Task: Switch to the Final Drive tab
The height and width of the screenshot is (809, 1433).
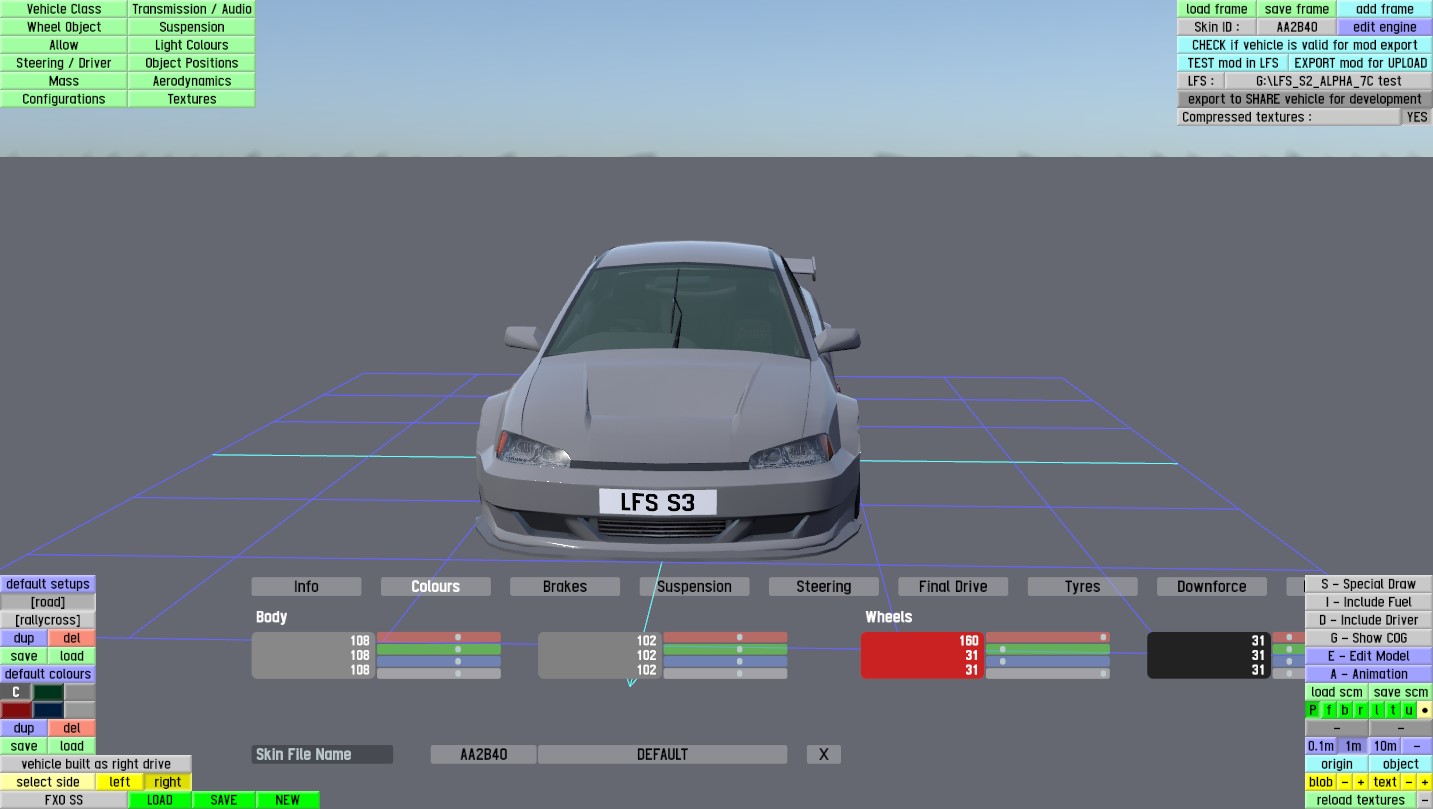Action: pyautogui.click(x=953, y=587)
